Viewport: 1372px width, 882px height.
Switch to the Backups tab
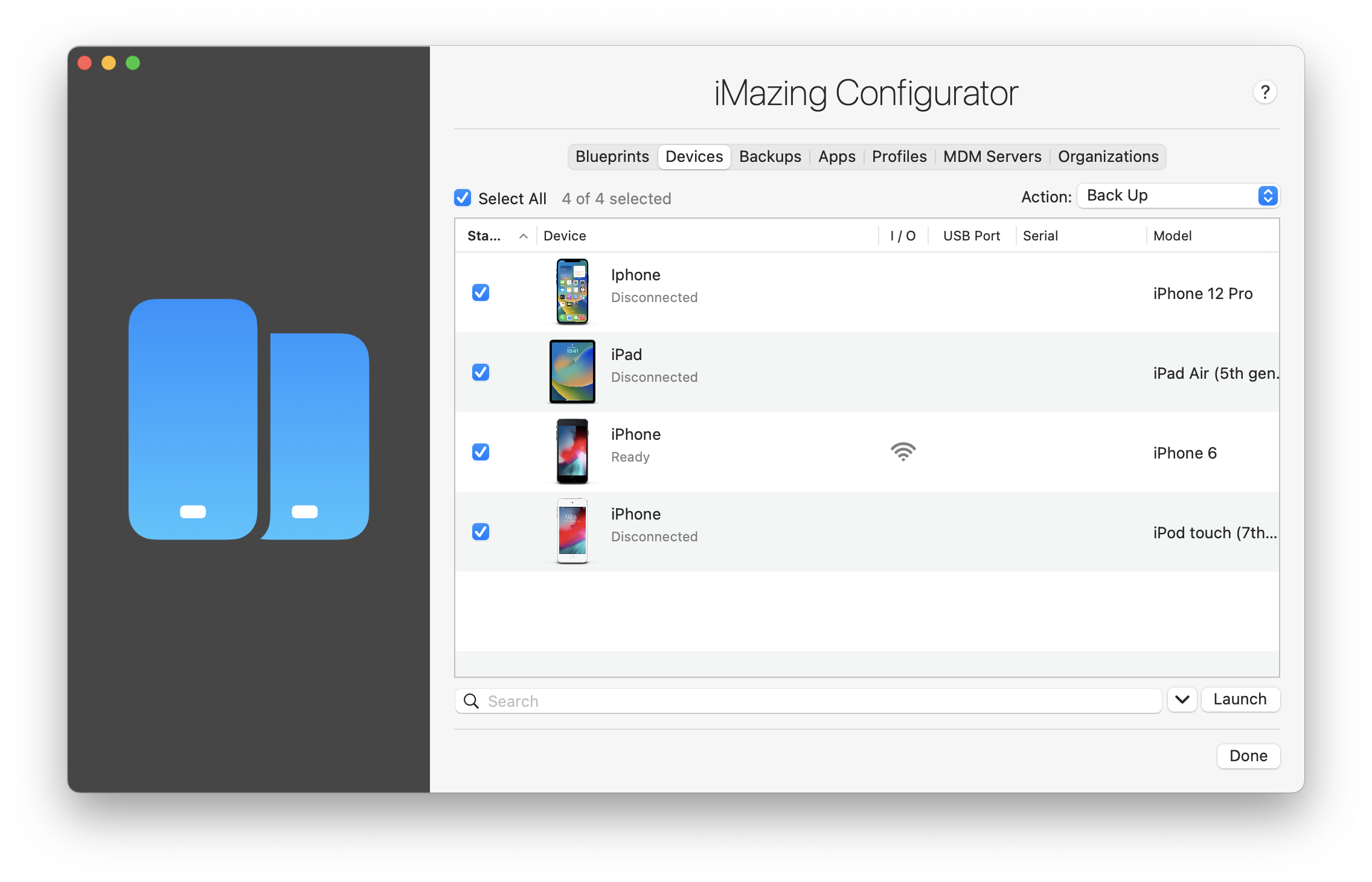pos(770,156)
